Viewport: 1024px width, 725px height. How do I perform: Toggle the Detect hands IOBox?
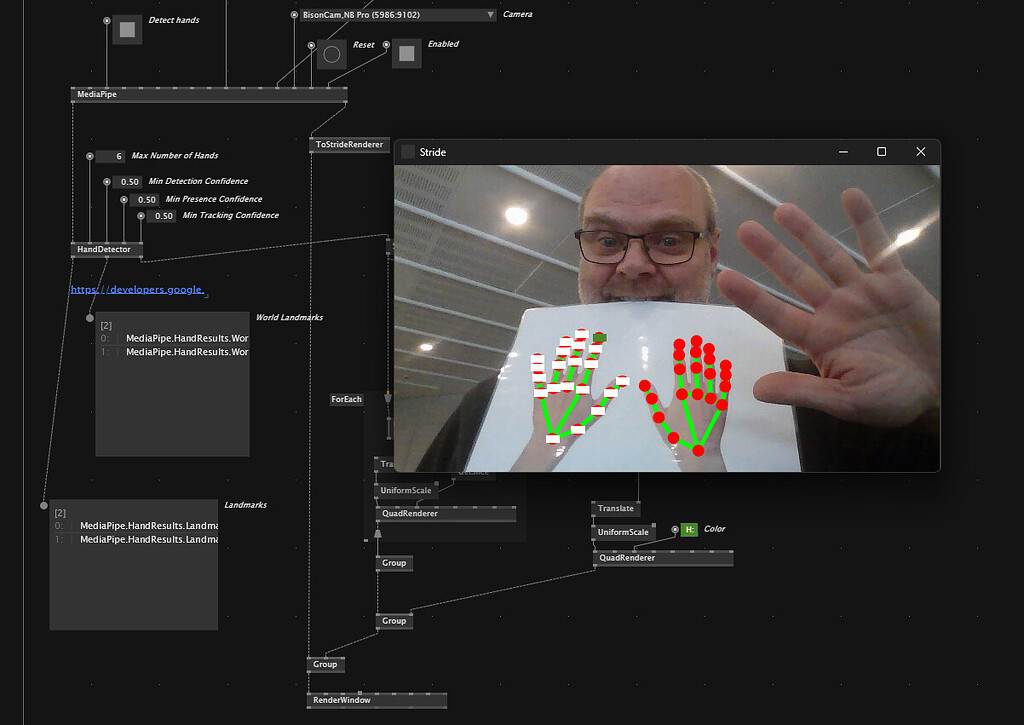126,30
